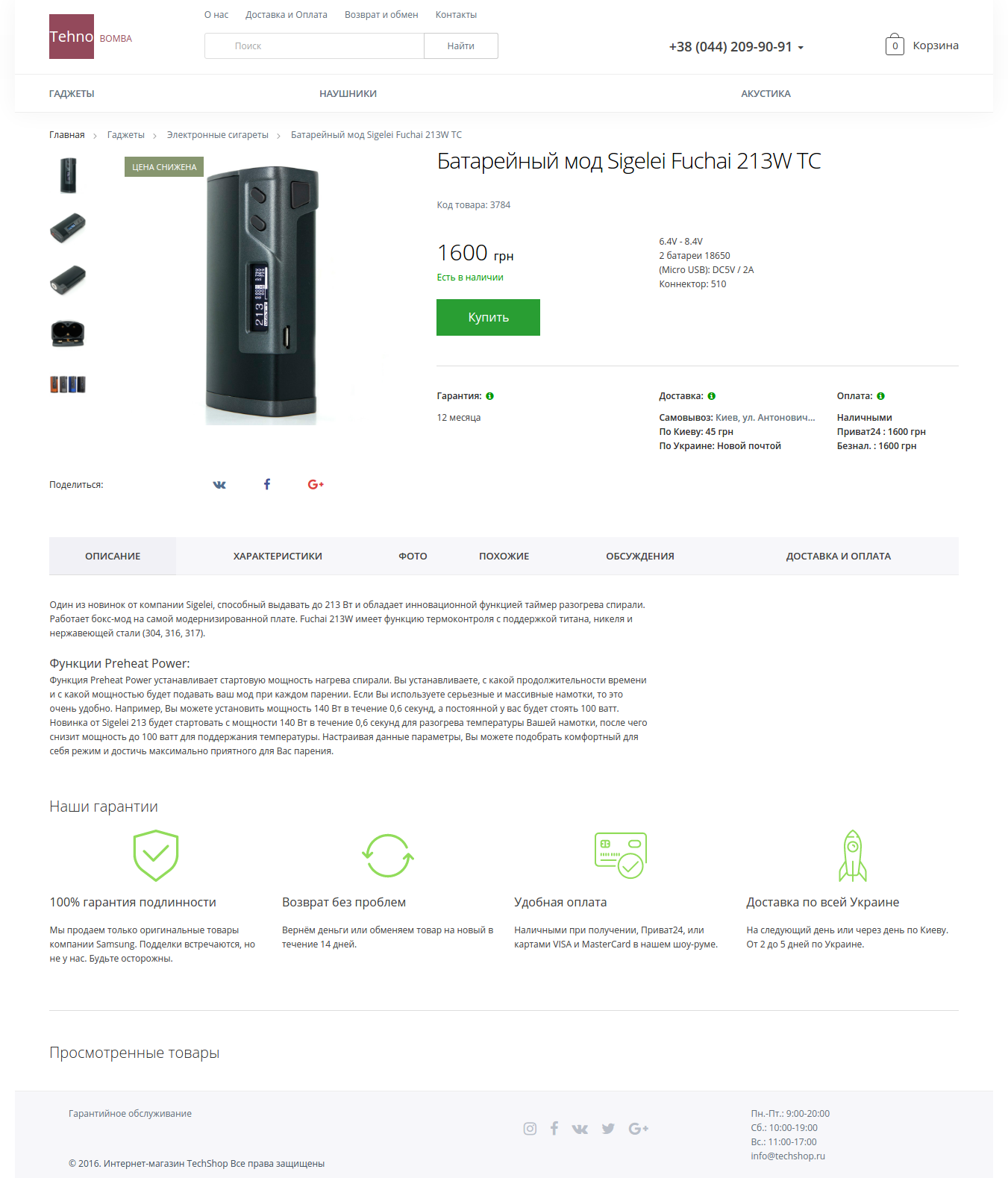Share on Facebook under product image
This screenshot has height=1178, width=1008.
click(267, 484)
